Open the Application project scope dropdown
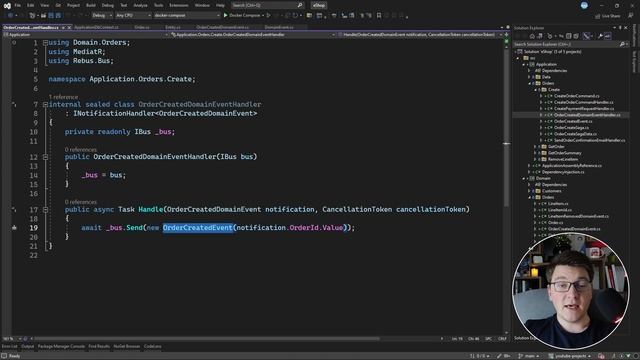Screen dimensions: 640x360 (x=86, y=35)
